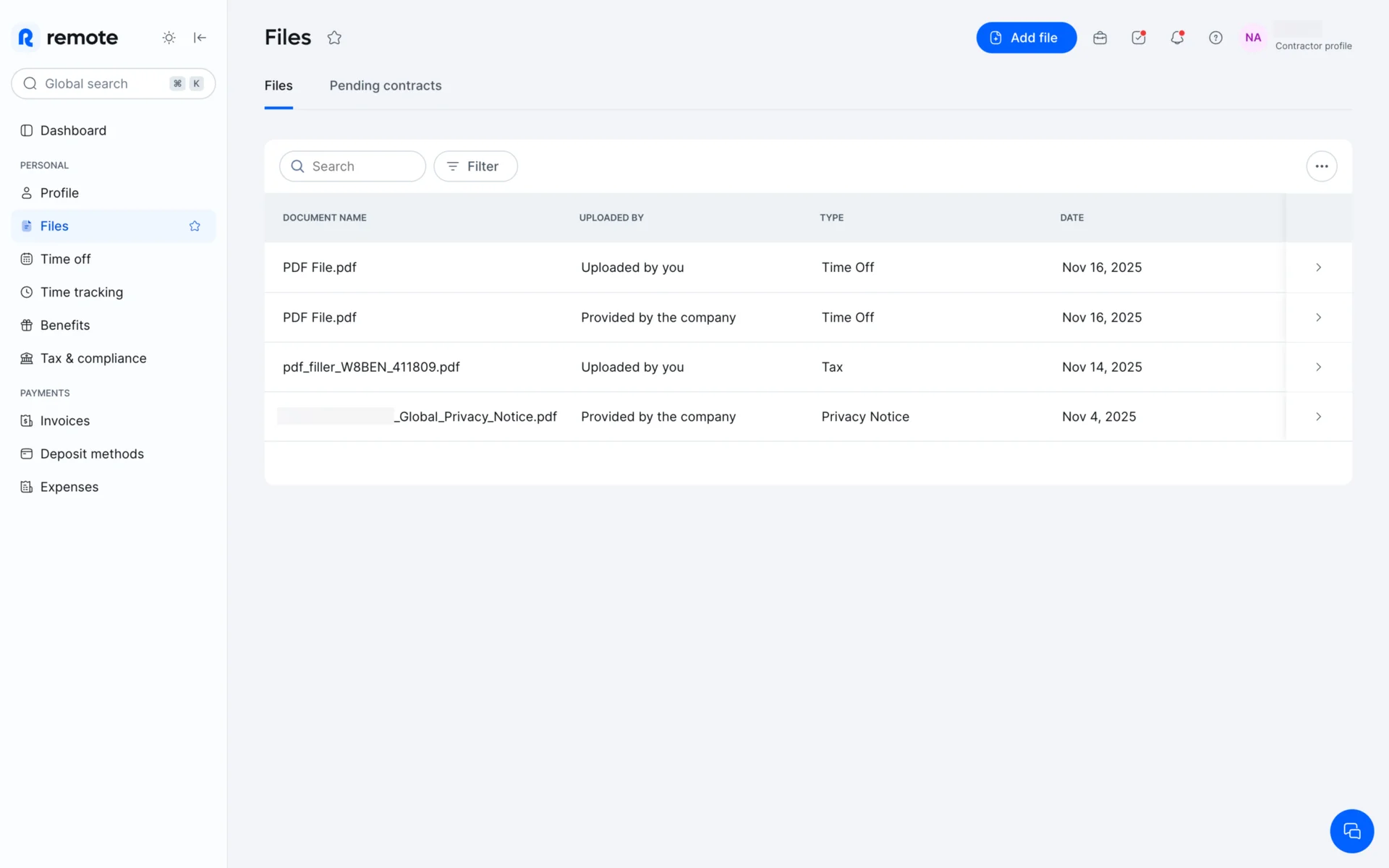This screenshot has height=868, width=1389.
Task: Toggle Files favorite star in sidebar
Action: (195, 226)
